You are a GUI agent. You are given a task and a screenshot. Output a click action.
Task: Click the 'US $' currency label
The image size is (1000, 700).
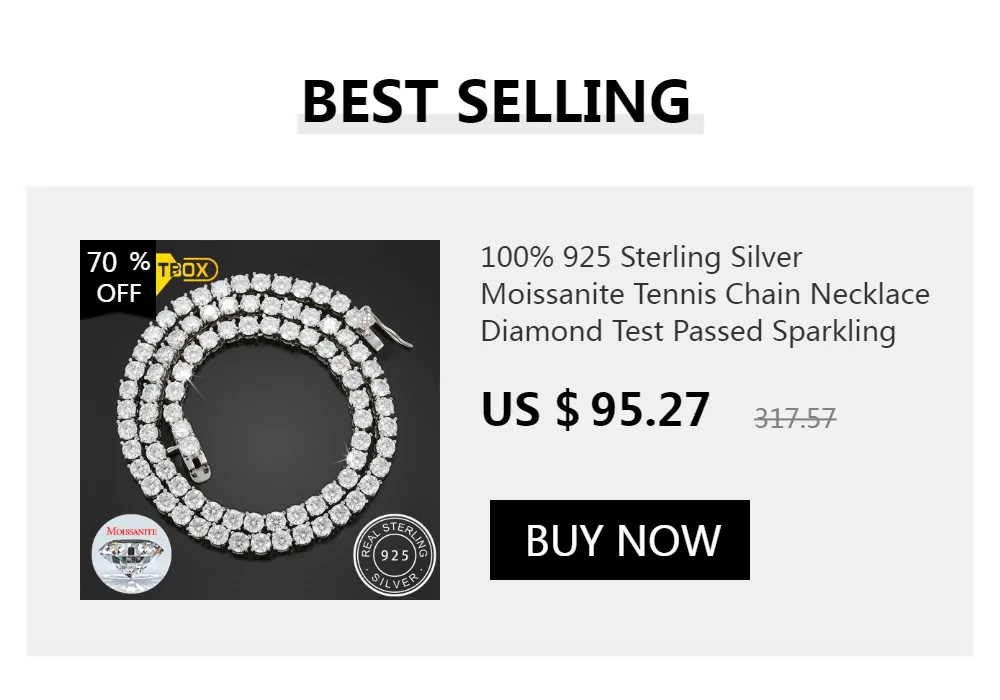530,409
